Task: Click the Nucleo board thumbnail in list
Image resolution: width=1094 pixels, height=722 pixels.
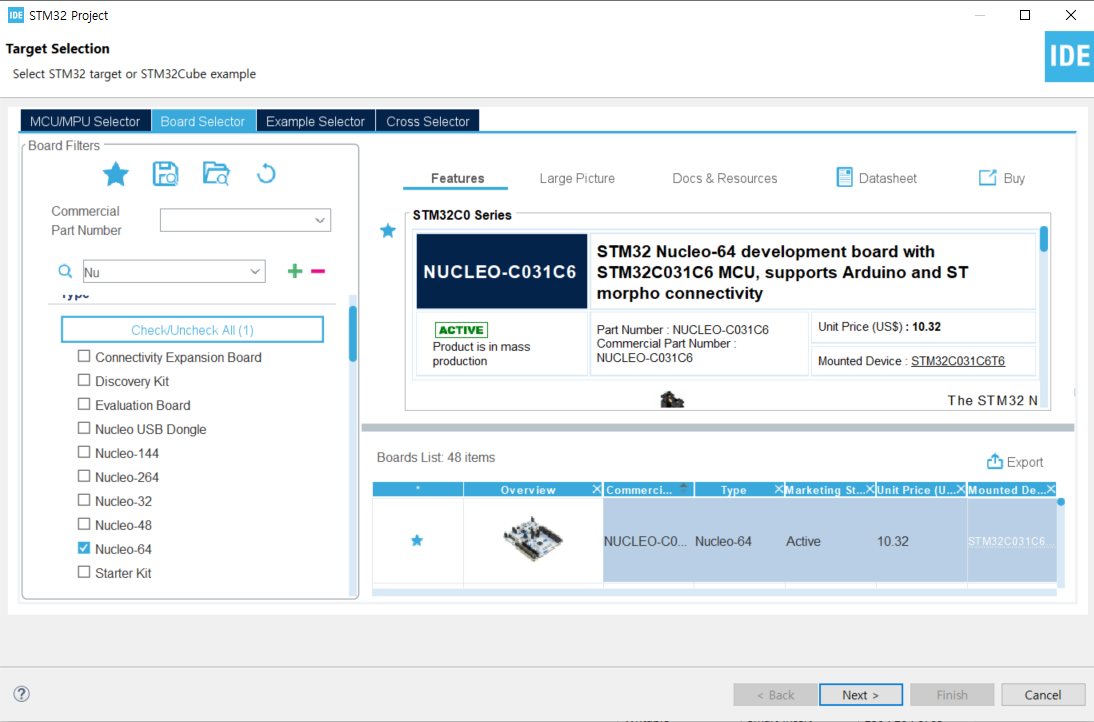Action: click(532, 539)
